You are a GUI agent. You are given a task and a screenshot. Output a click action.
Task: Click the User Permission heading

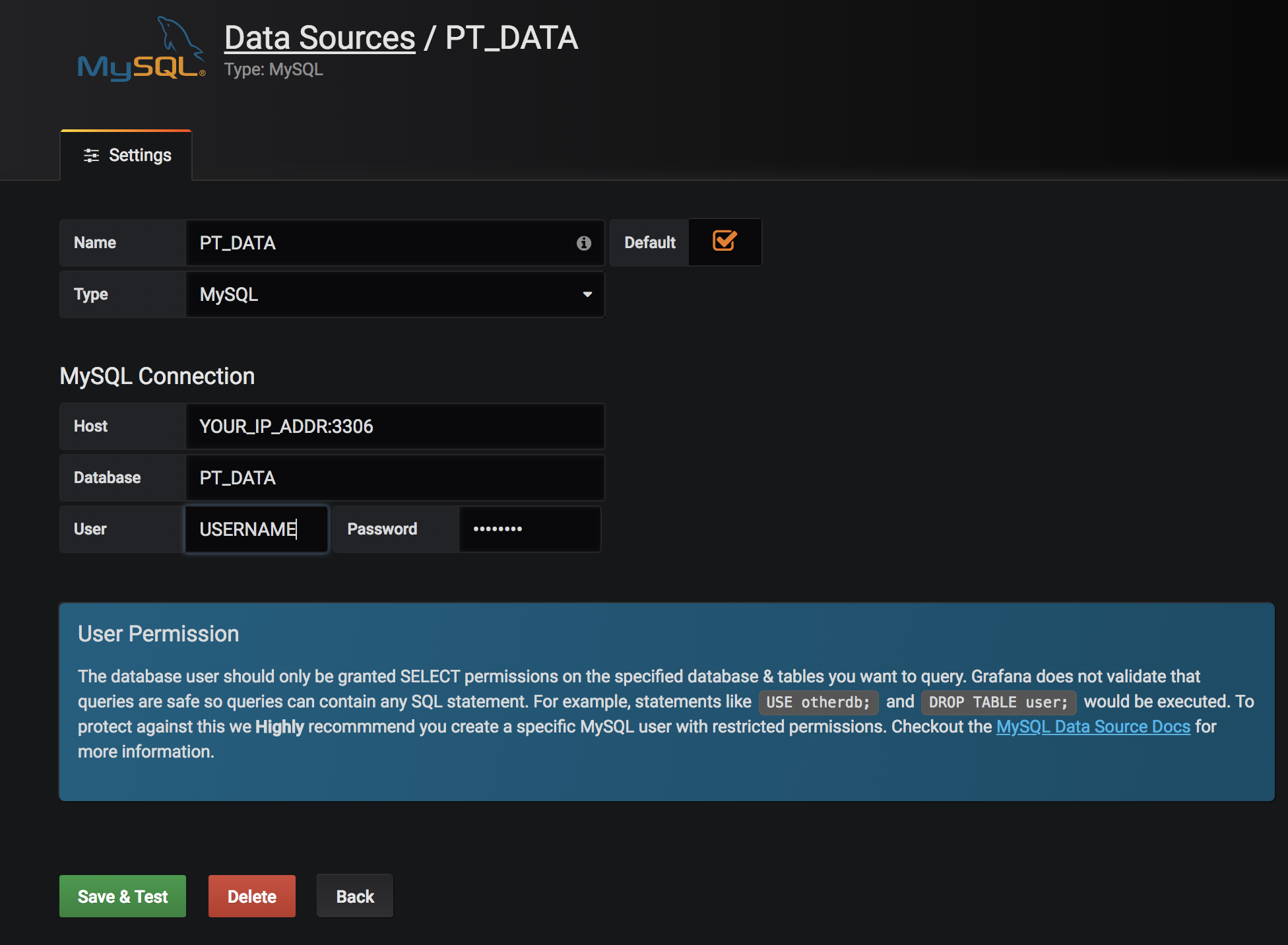tap(158, 634)
